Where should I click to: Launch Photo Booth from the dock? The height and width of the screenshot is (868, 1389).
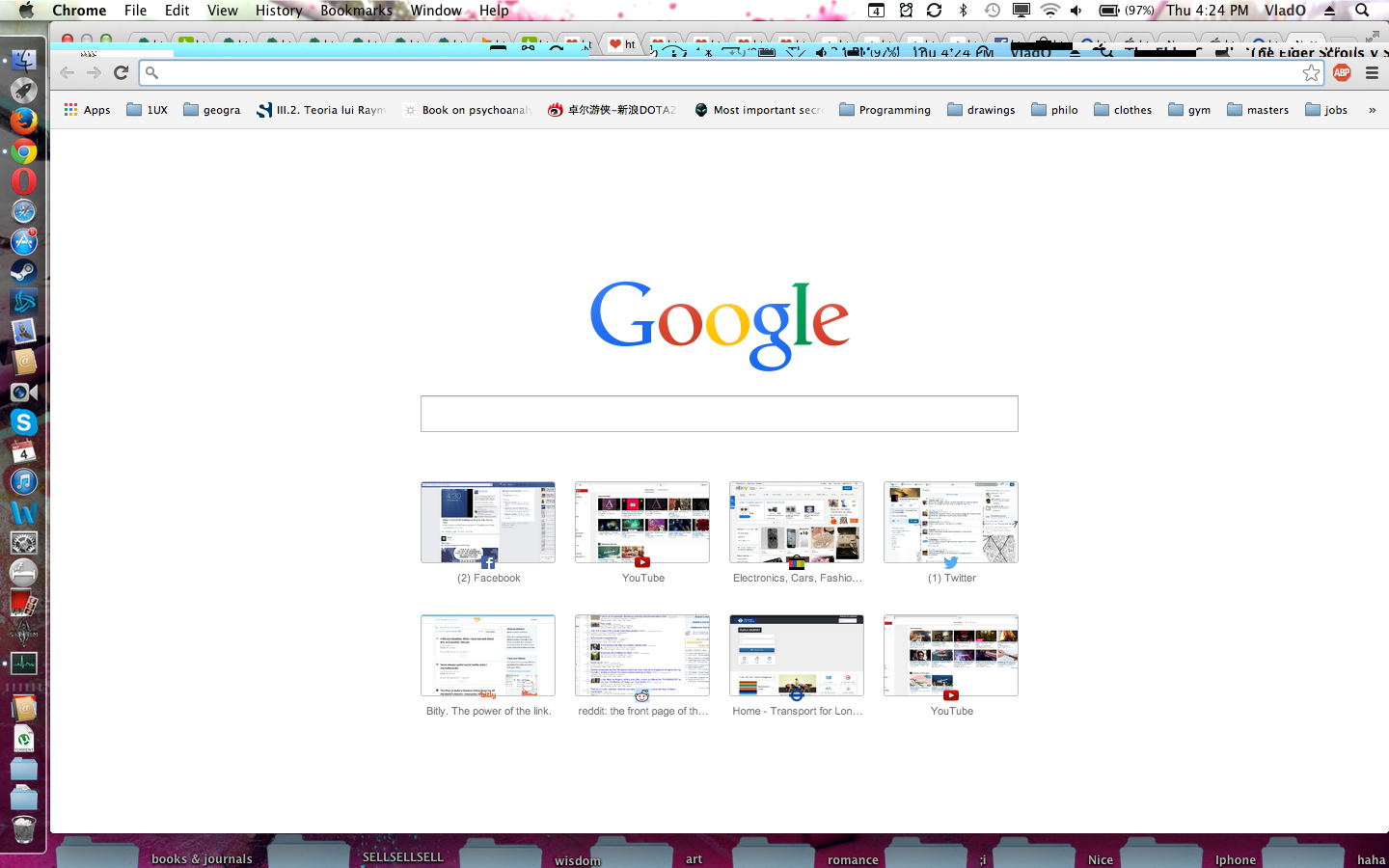tap(23, 604)
